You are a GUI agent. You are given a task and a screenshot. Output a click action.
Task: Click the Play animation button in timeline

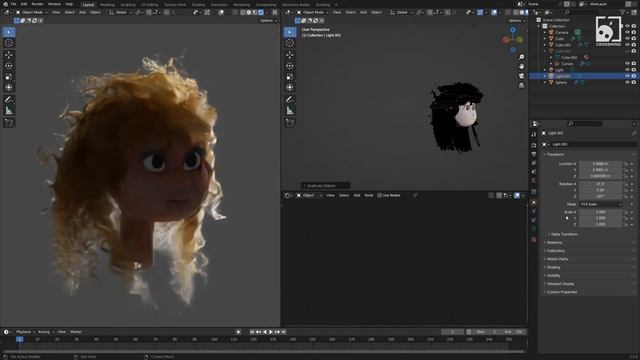coord(271,332)
